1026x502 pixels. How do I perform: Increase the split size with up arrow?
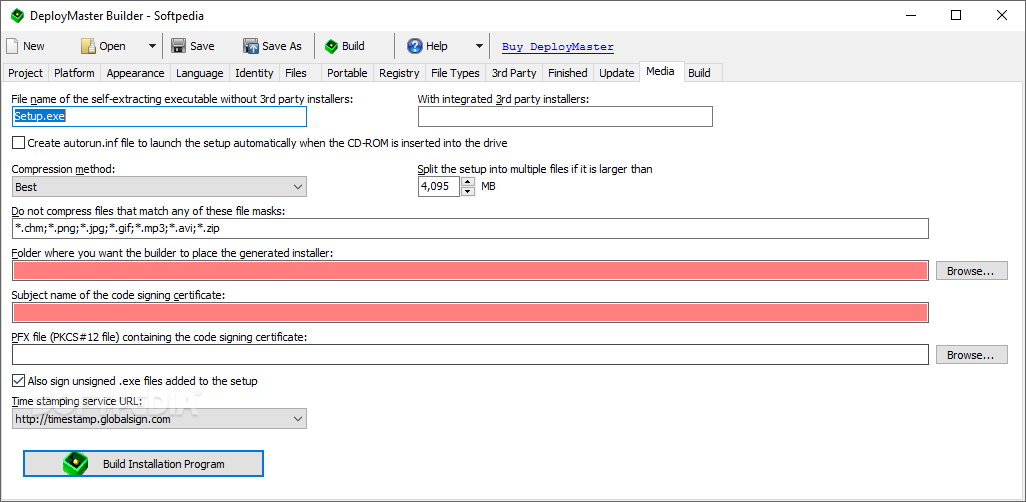(x=468, y=183)
